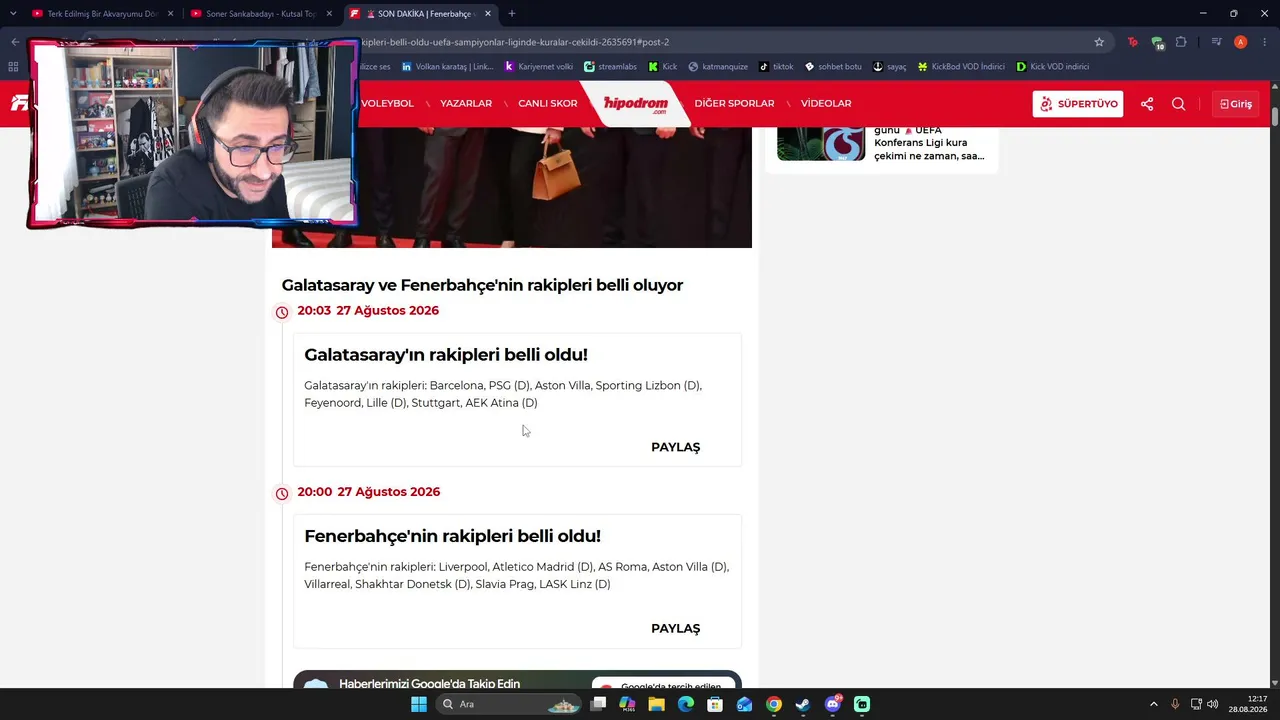The height and width of the screenshot is (720, 1280).
Task: Click the SÜPERTÜYO button
Action: 1078,104
